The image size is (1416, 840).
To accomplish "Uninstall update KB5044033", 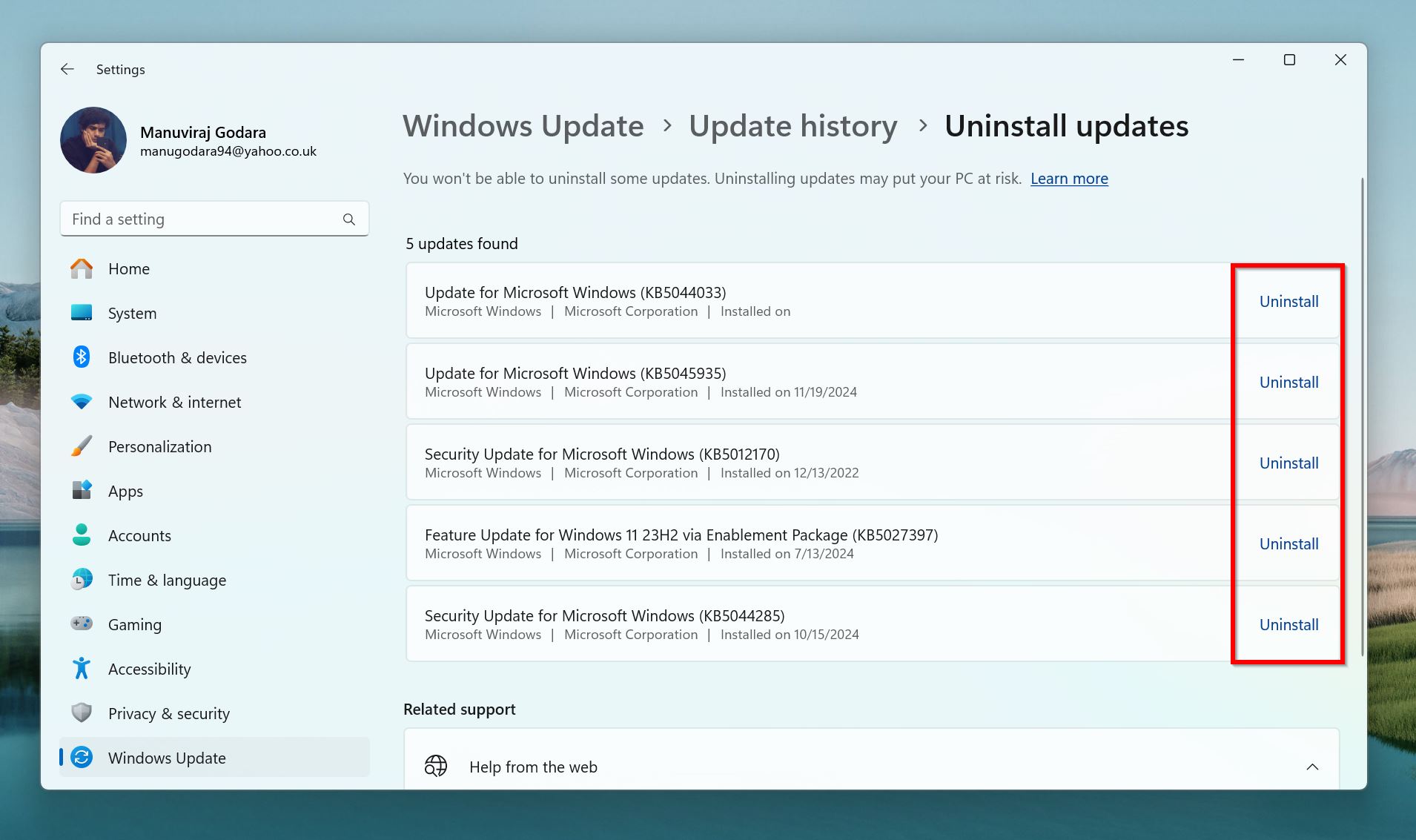I will (x=1288, y=302).
